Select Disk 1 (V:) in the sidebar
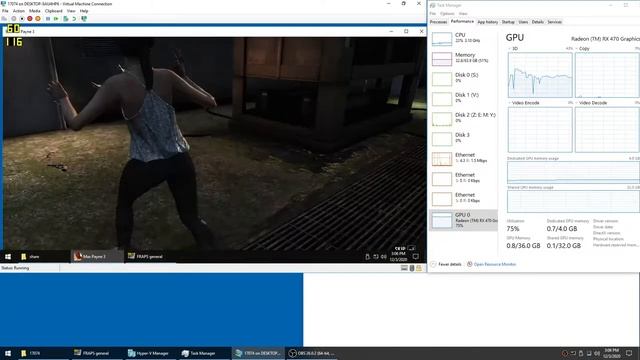Screen dimensions: 640x360 (x=463, y=99)
